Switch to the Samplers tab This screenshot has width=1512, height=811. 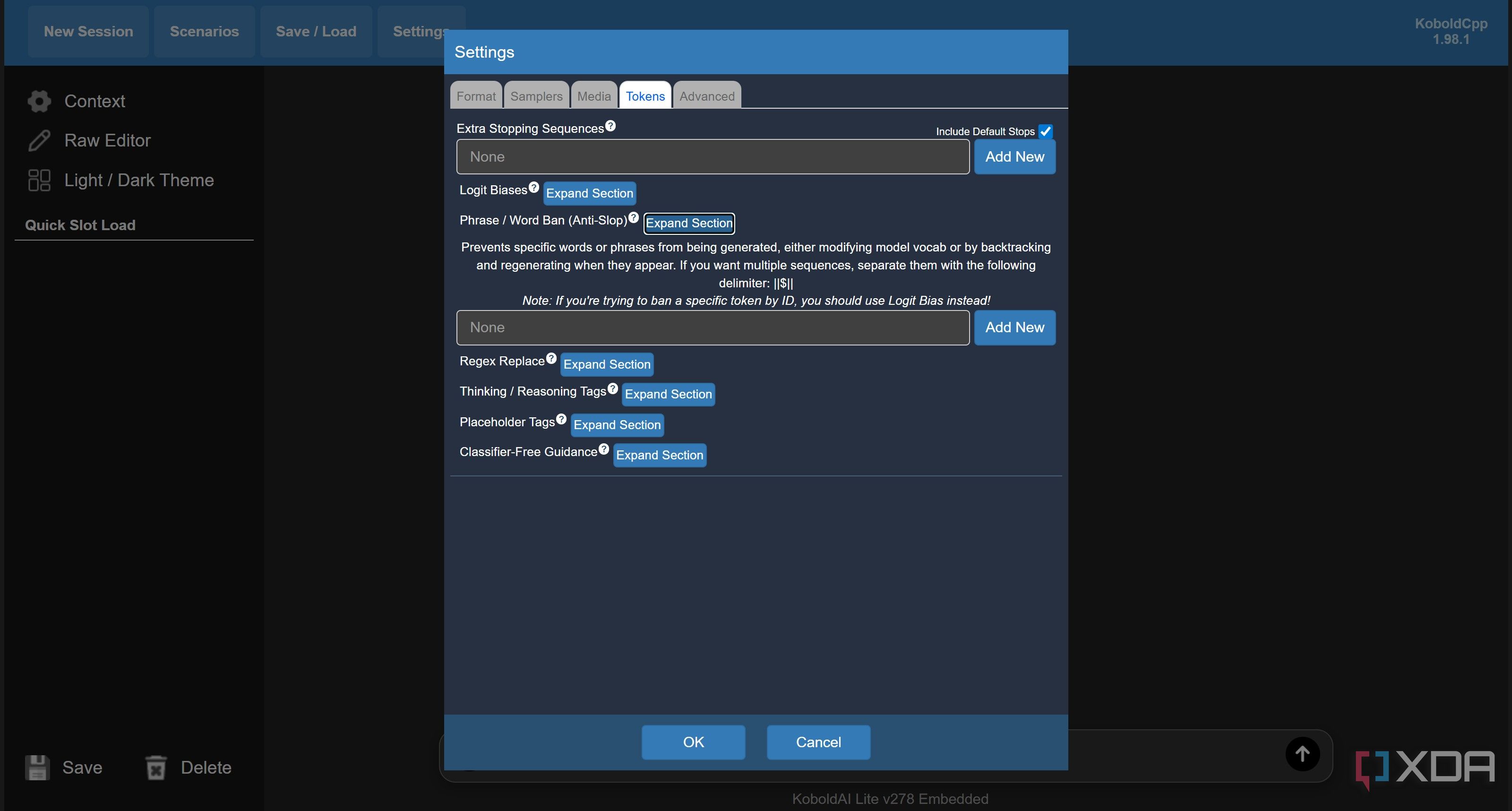point(536,96)
